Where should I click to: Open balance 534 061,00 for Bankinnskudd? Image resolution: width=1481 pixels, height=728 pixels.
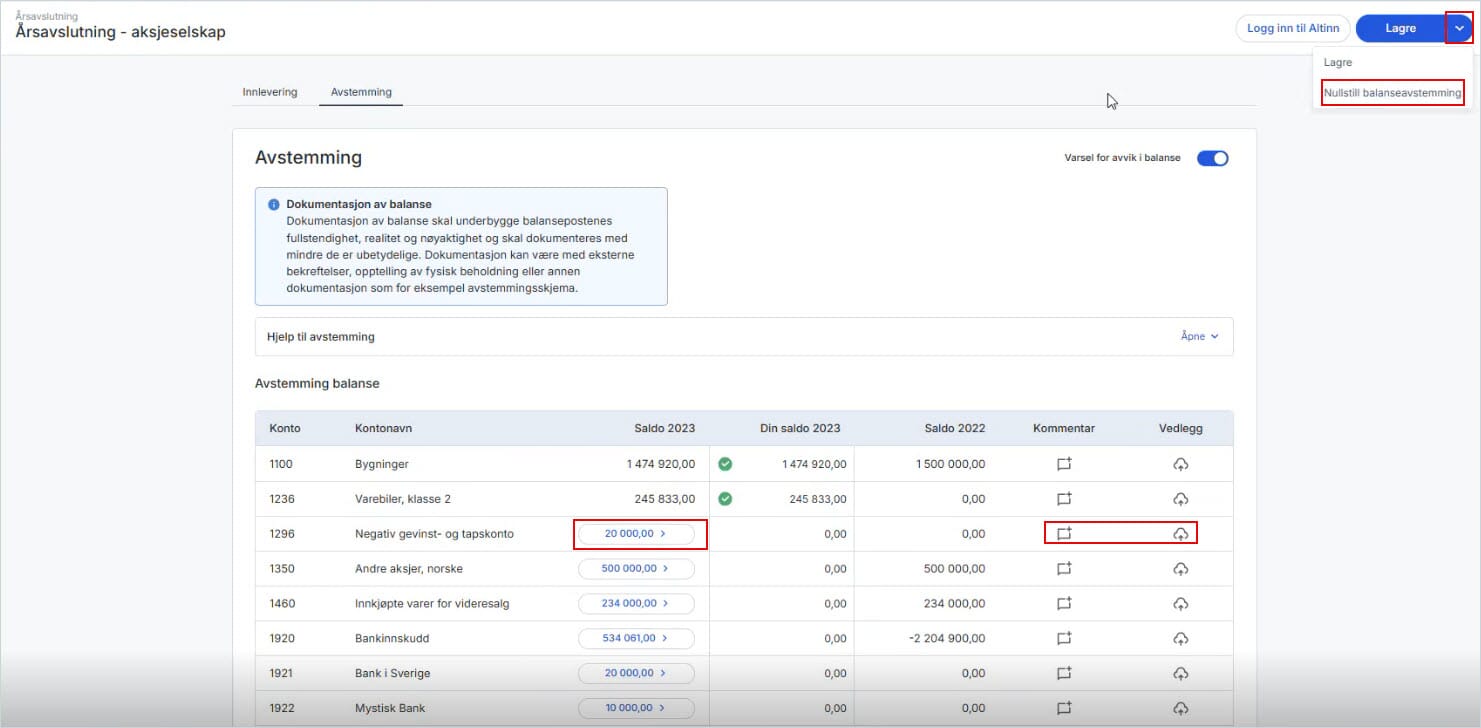coord(636,638)
